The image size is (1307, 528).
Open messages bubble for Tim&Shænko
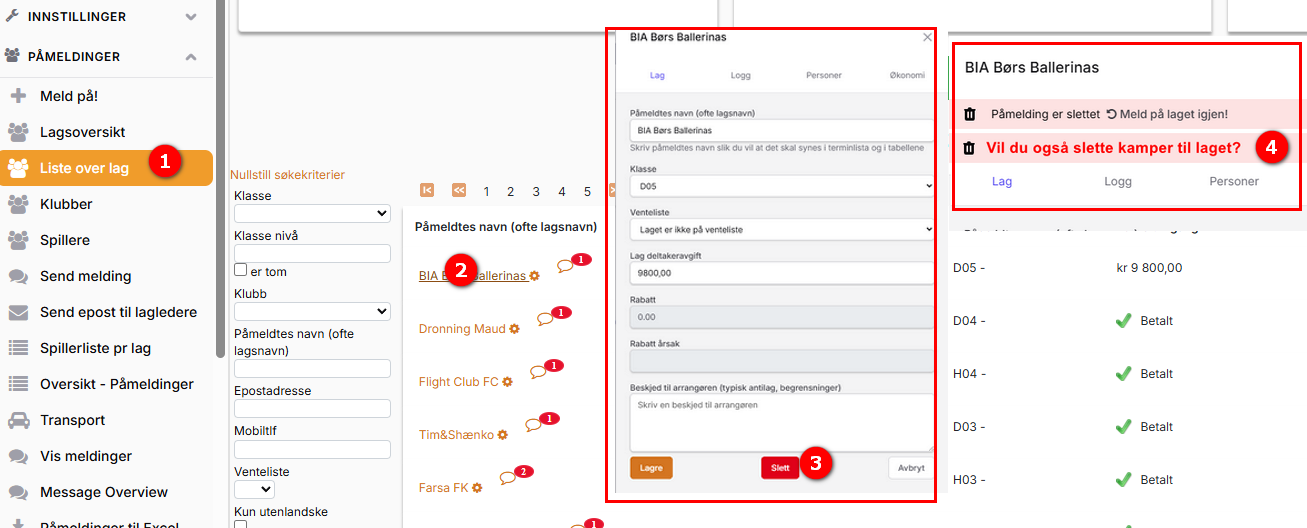click(x=533, y=425)
